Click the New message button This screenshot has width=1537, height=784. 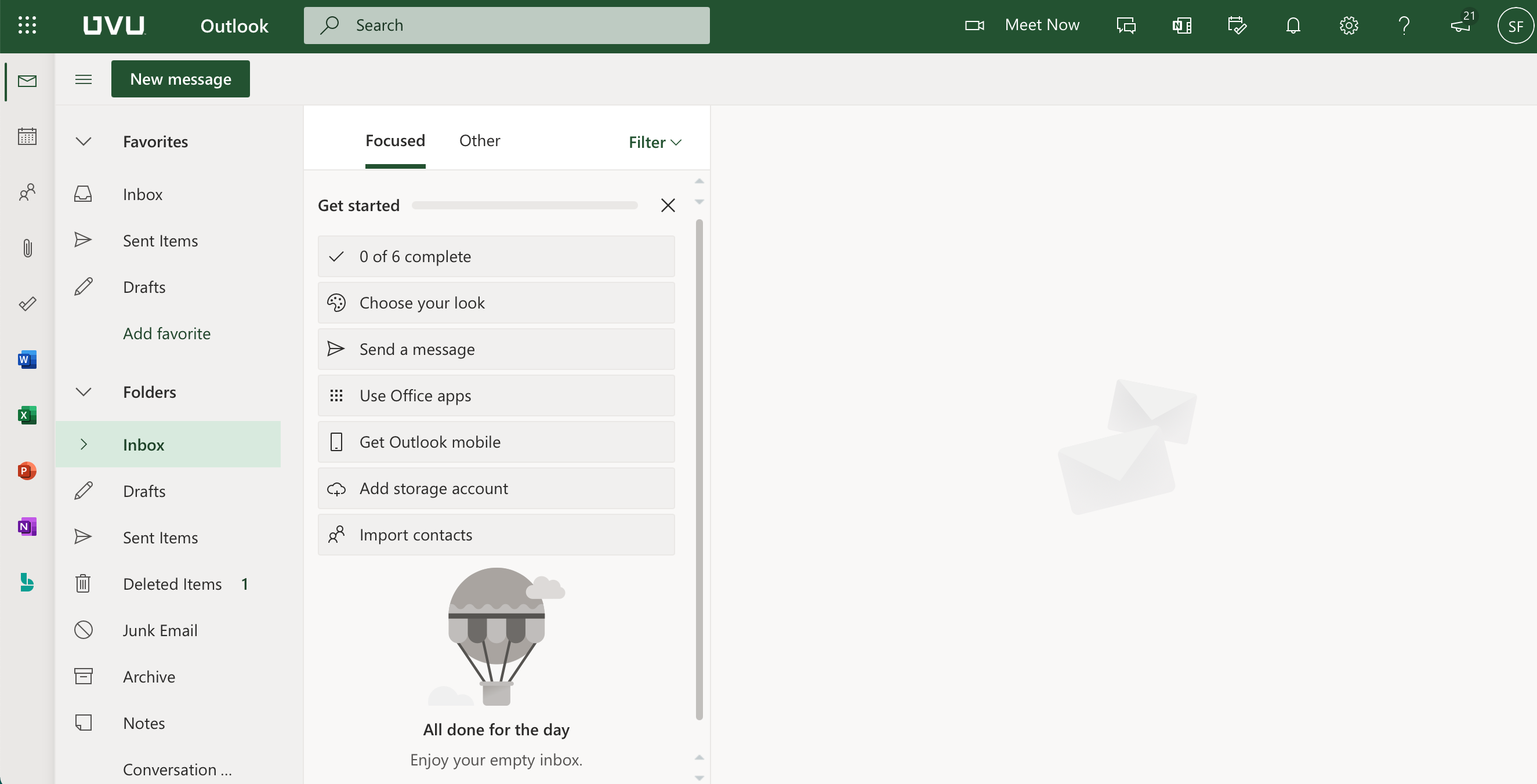tap(180, 79)
